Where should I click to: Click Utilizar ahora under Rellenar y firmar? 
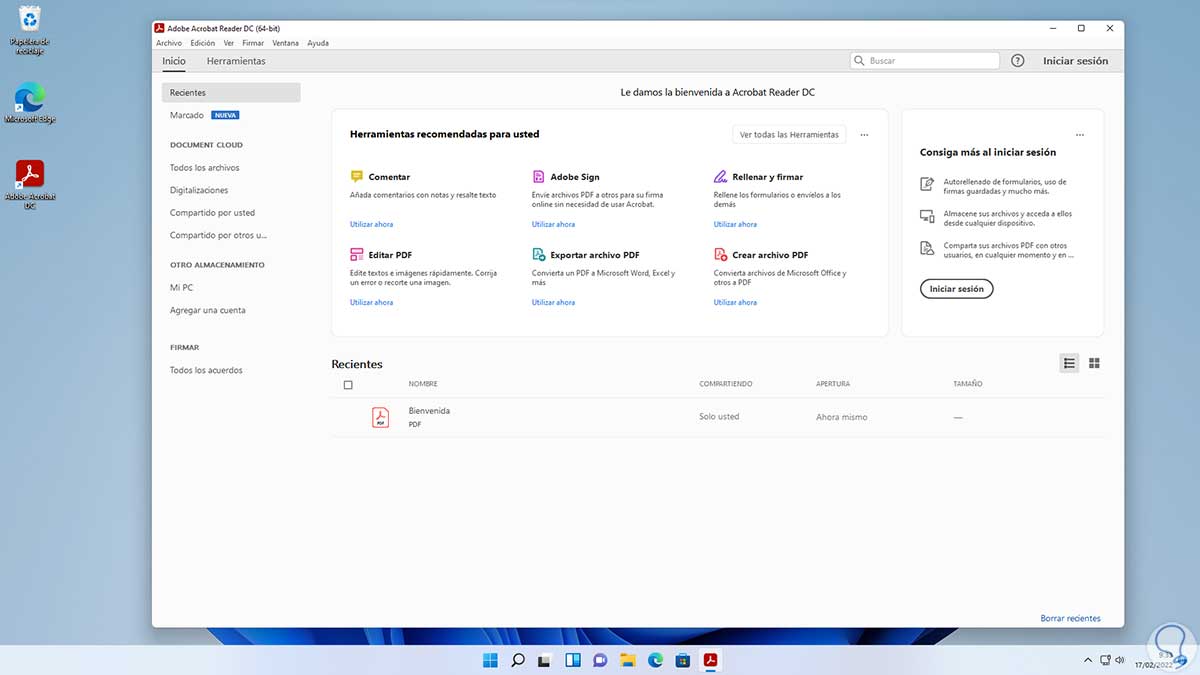click(735, 224)
